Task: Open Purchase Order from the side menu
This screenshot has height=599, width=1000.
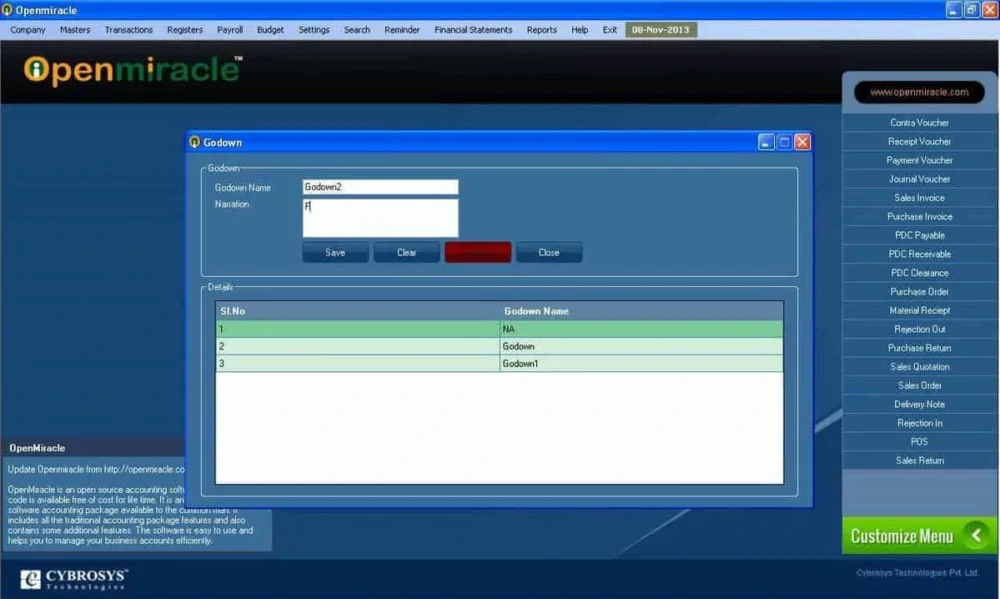Action: 919,292
